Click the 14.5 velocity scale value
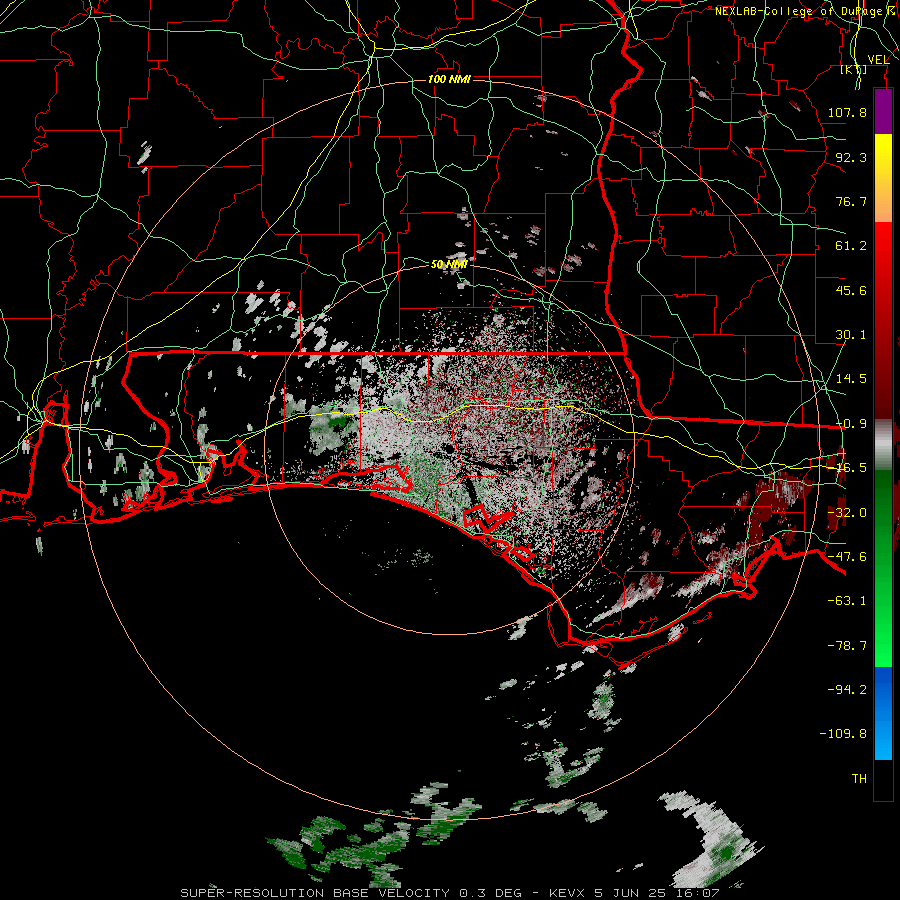The height and width of the screenshot is (900, 900). point(851,379)
